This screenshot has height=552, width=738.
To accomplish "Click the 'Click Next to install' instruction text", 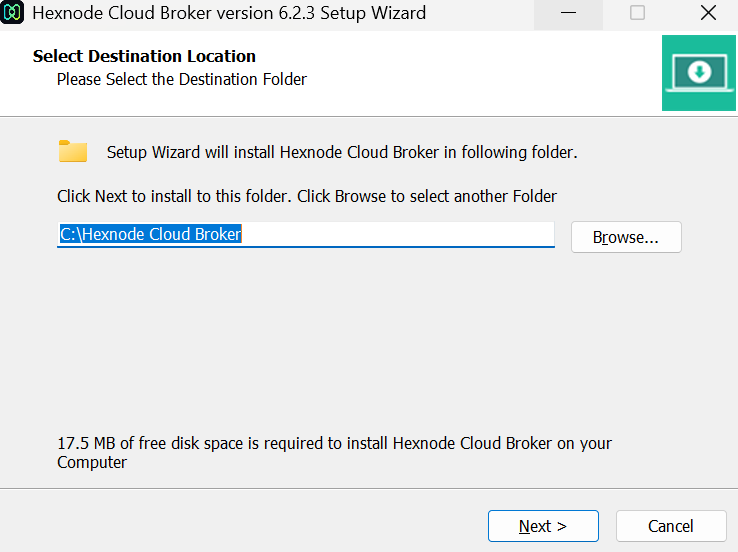I will pyautogui.click(x=307, y=196).
